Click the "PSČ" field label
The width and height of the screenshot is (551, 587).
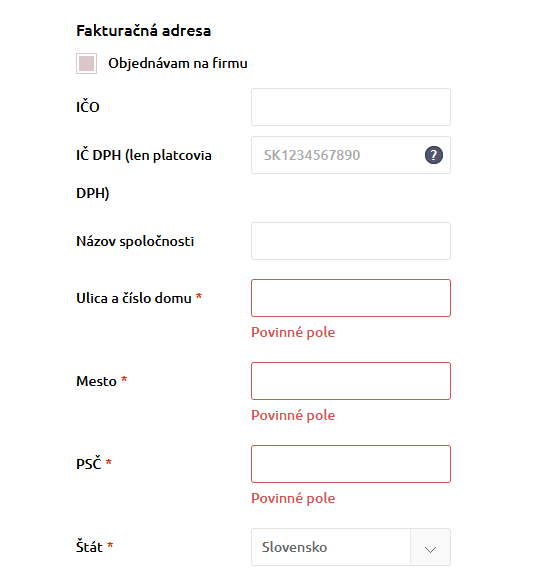(x=89, y=463)
